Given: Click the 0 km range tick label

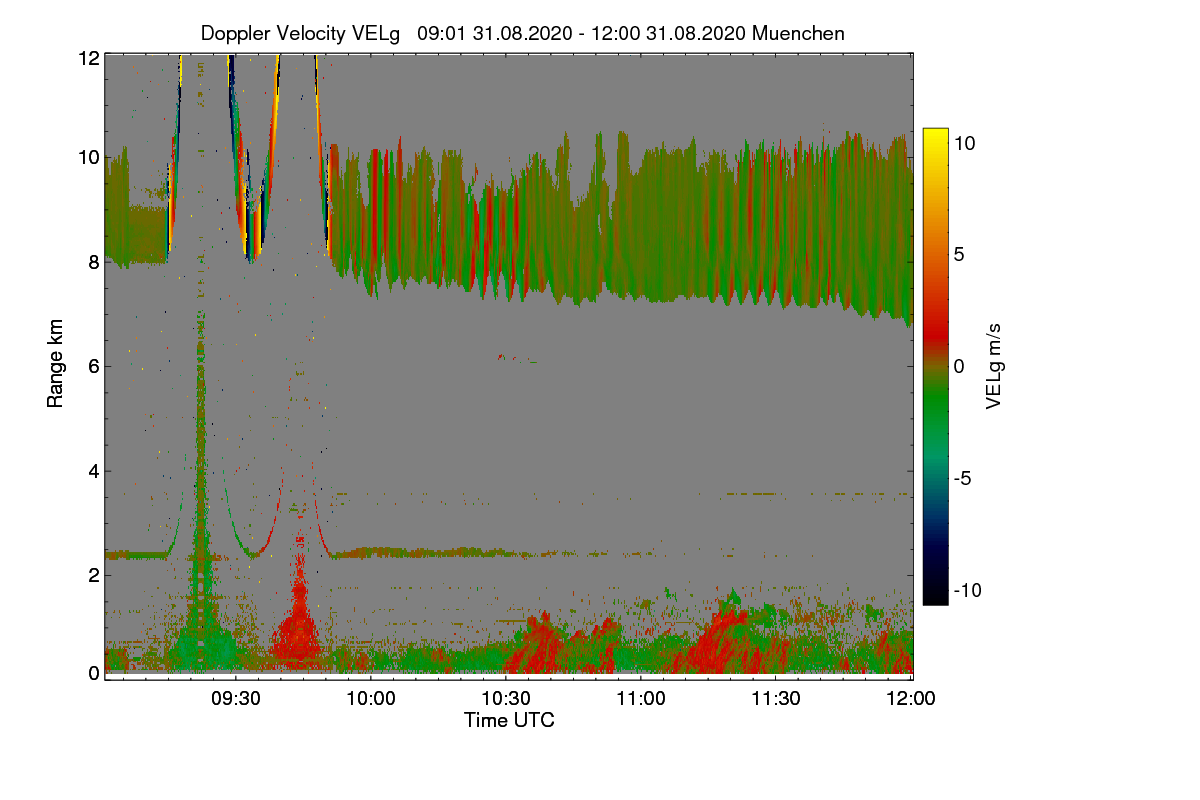Looking at the screenshot, I should pyautogui.click(x=94, y=673).
